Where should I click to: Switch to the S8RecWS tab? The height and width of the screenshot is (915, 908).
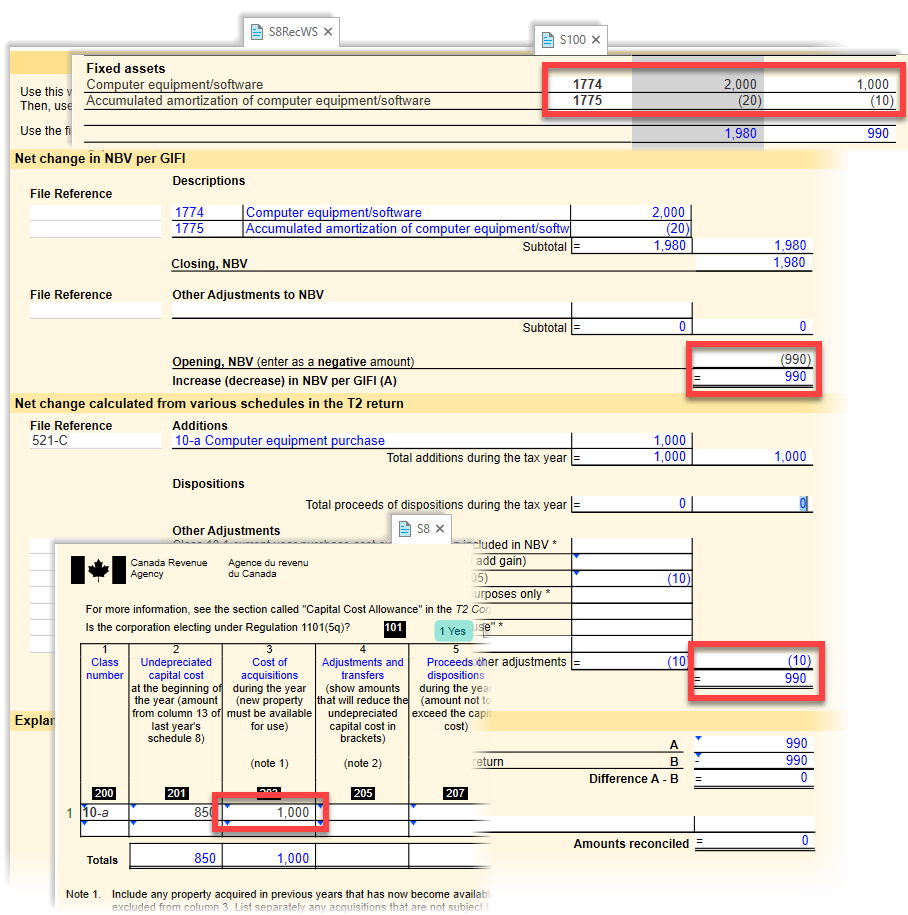[x=292, y=32]
